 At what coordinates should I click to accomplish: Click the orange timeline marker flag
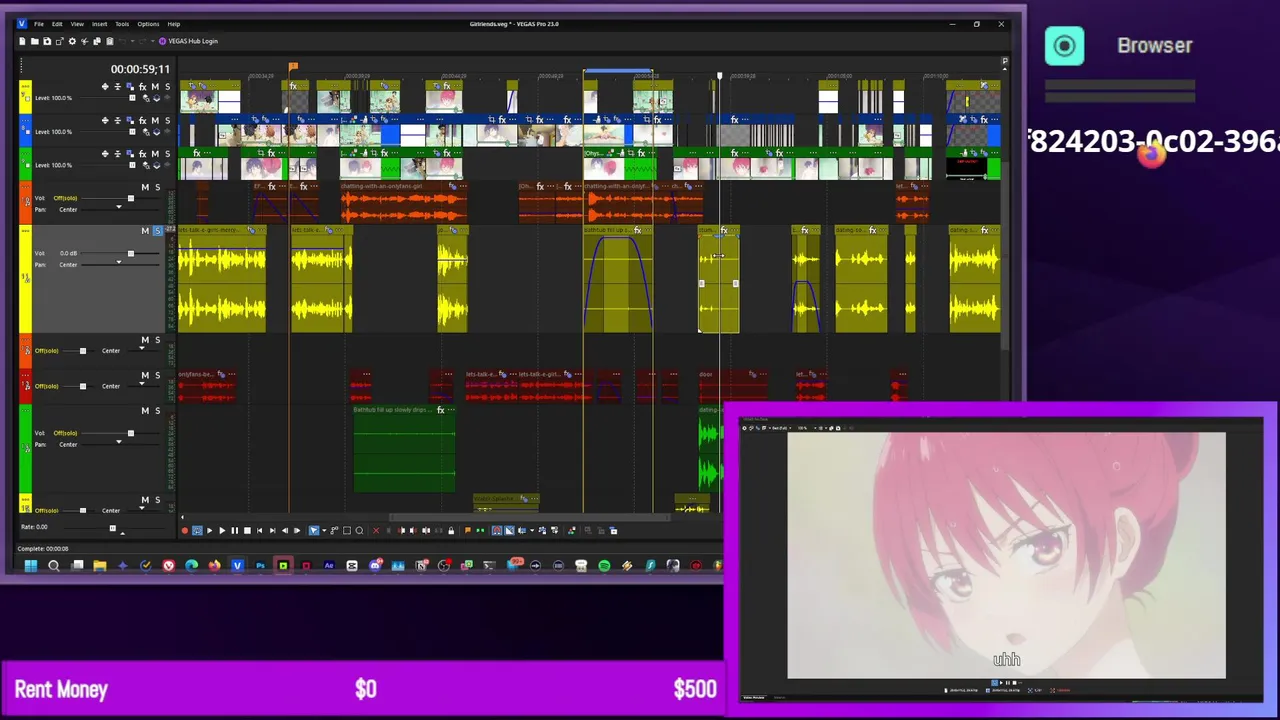293,68
